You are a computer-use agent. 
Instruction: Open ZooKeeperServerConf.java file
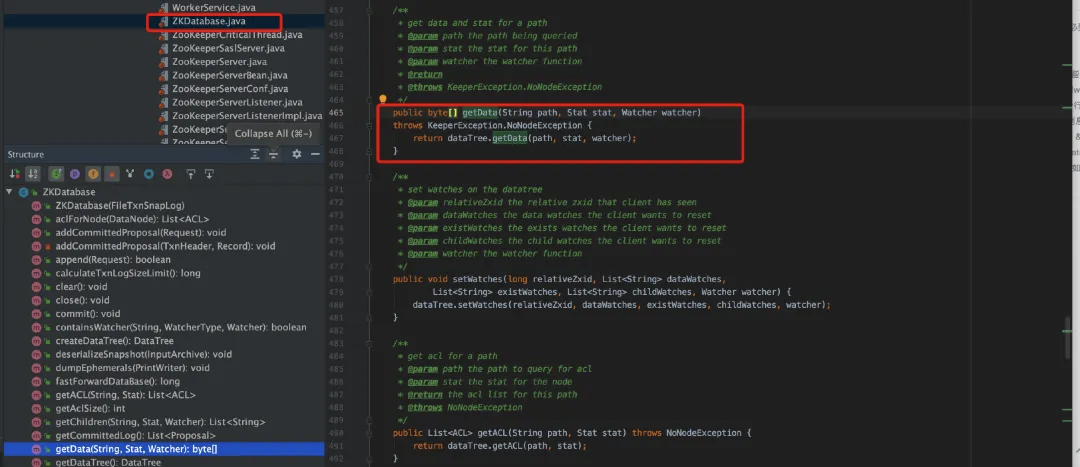click(x=230, y=89)
